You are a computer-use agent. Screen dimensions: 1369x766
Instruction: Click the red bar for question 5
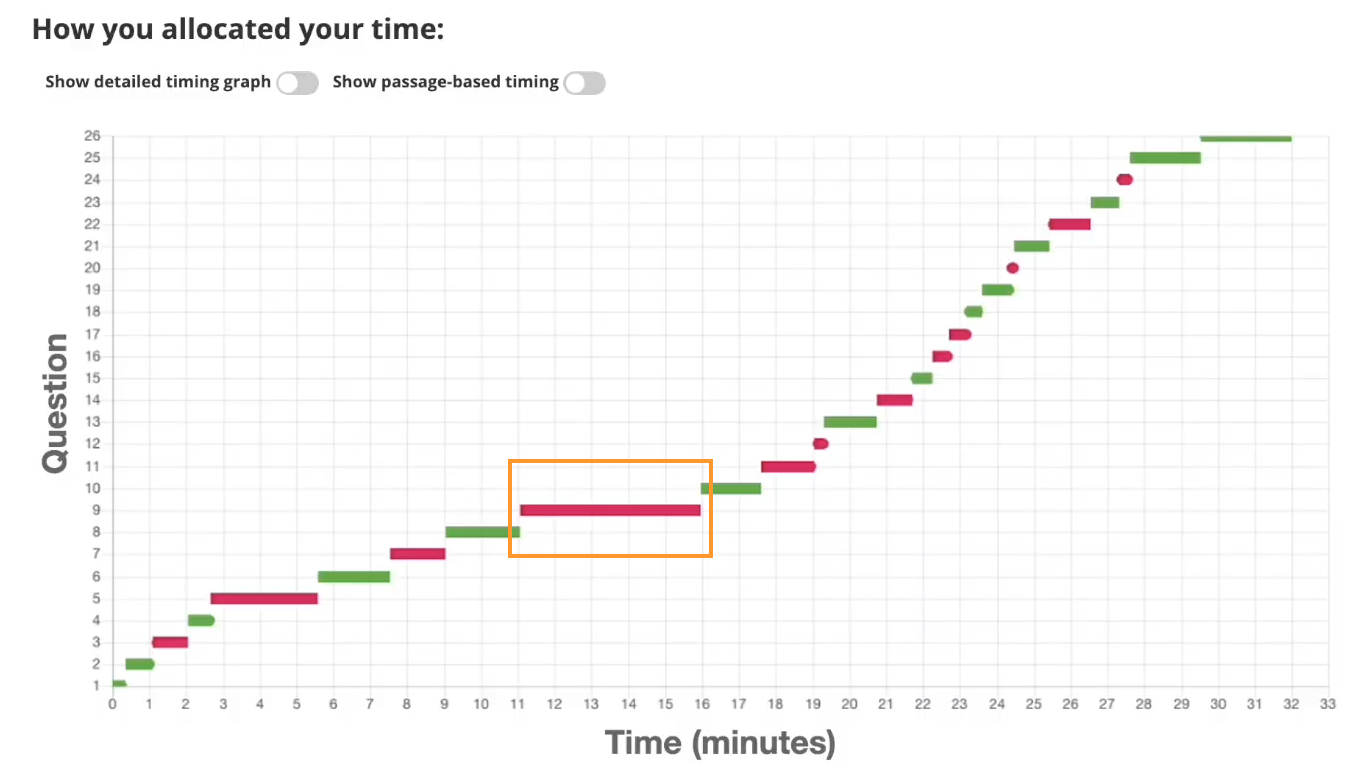tap(264, 599)
